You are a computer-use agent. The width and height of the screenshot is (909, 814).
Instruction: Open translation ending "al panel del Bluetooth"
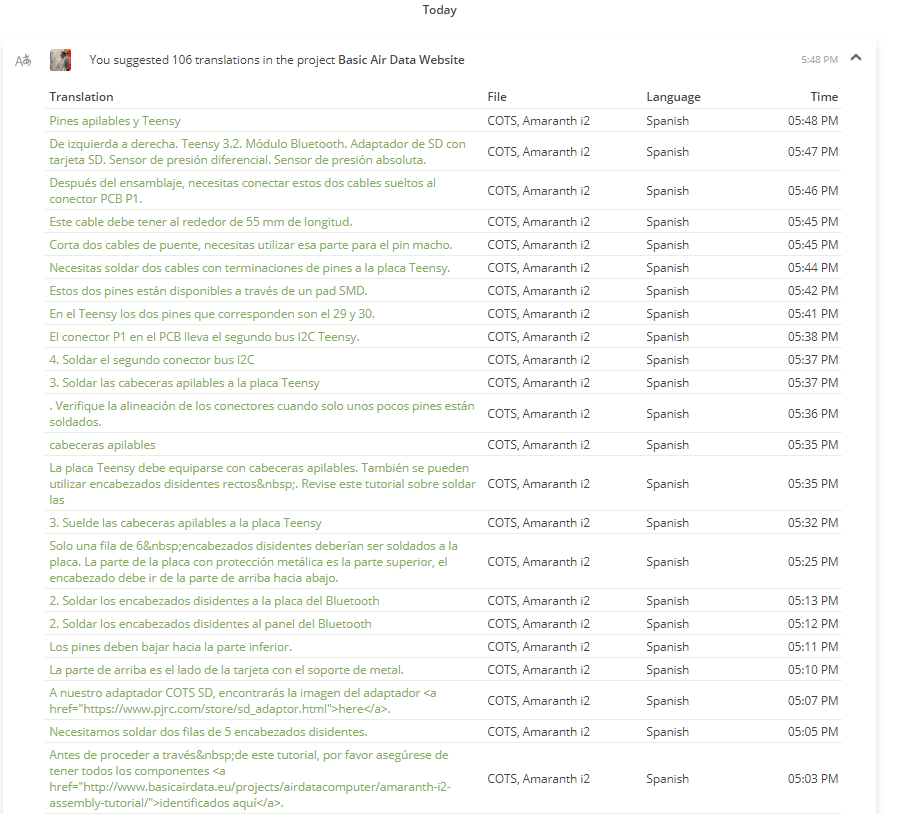(x=210, y=624)
